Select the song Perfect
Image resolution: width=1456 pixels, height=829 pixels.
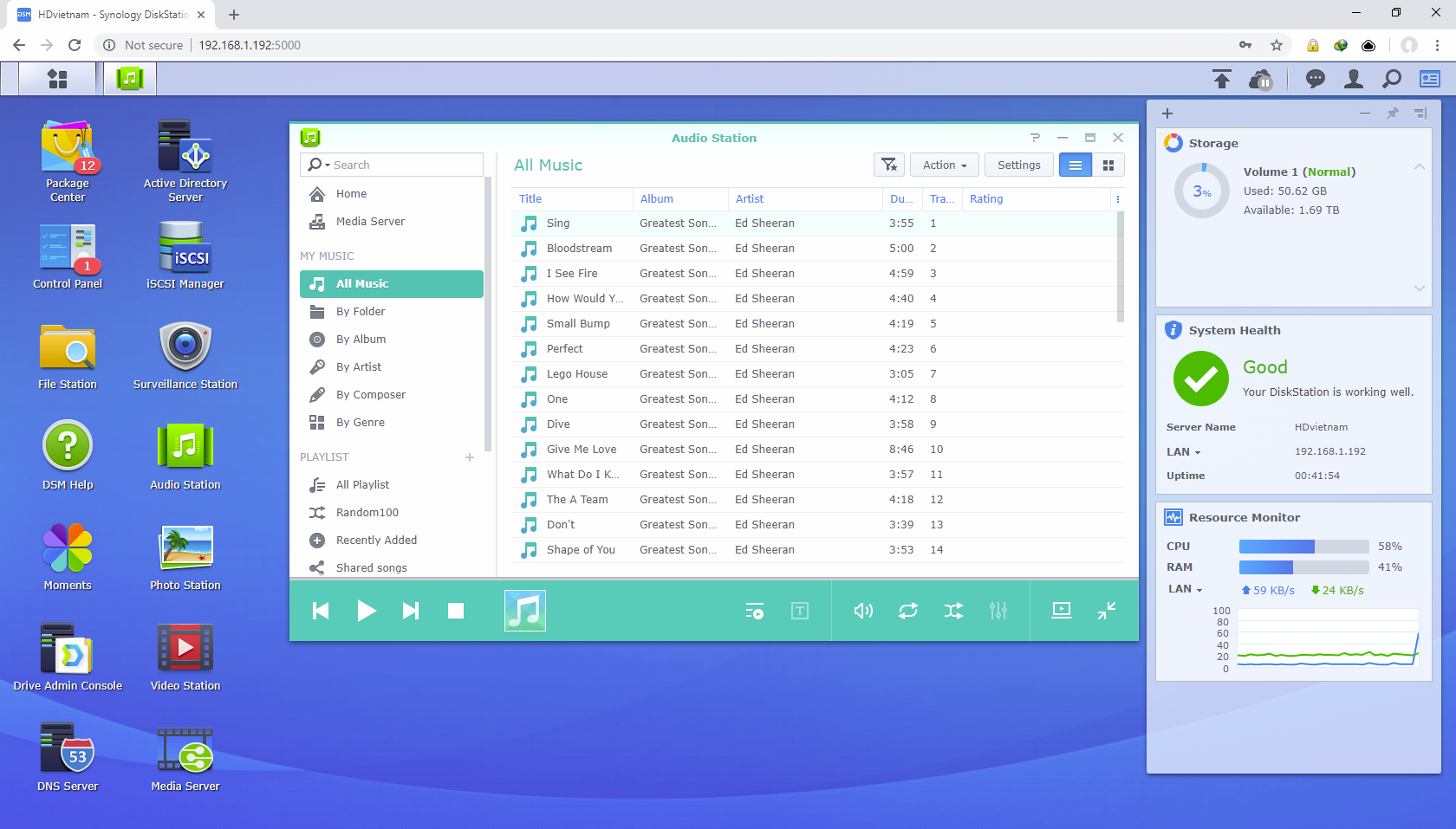click(815, 349)
